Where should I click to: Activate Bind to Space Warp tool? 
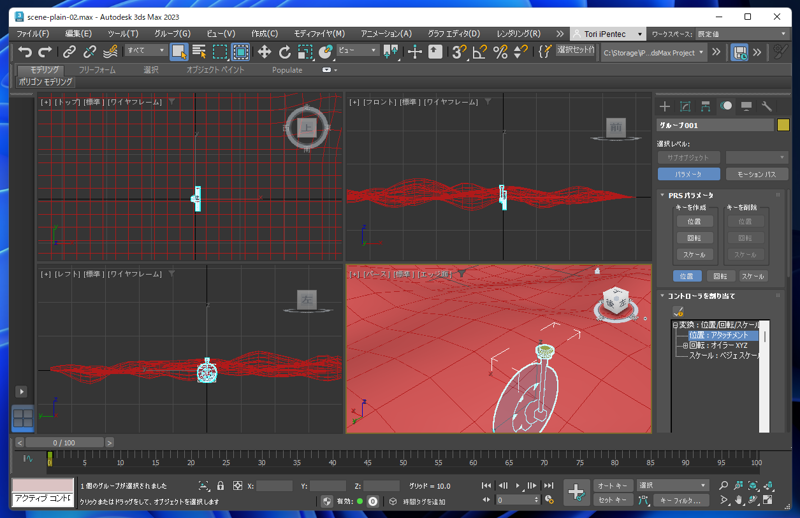coord(110,52)
